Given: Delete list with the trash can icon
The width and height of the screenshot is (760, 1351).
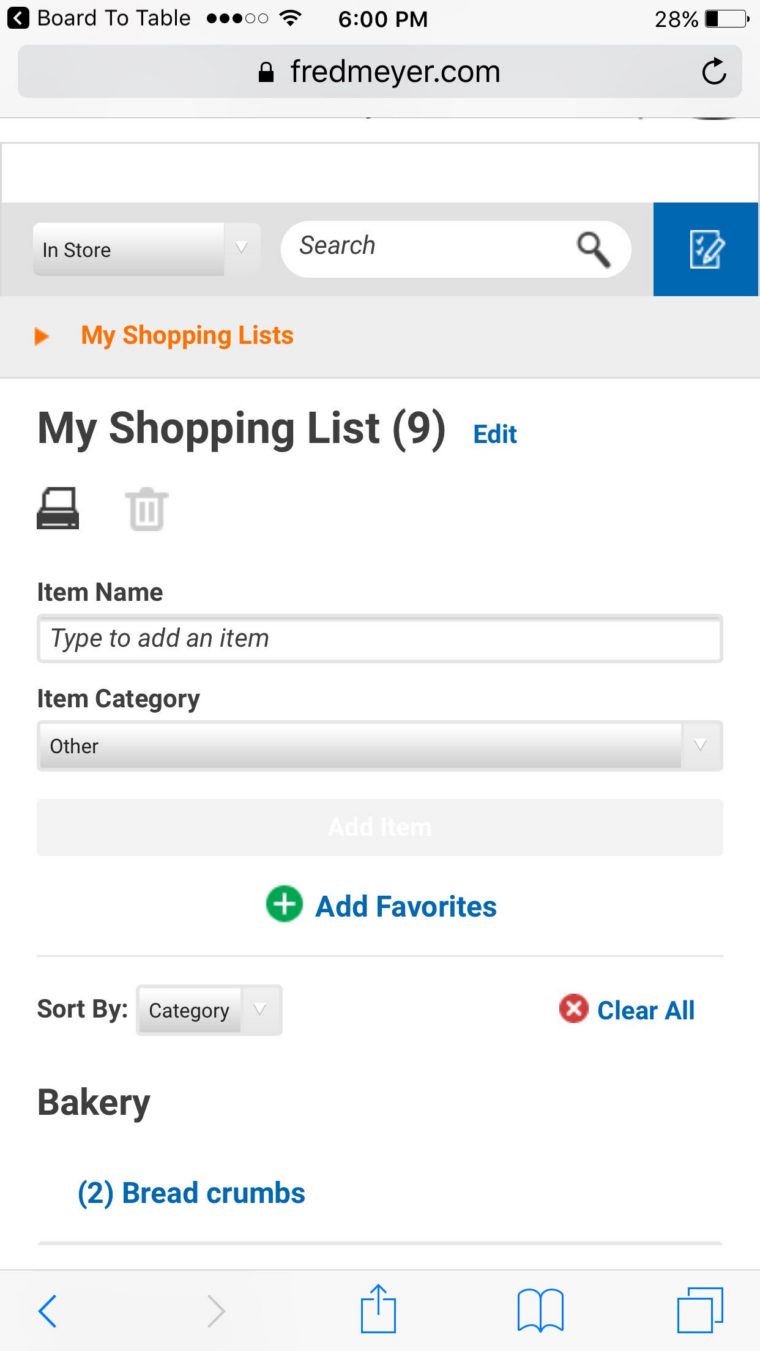Looking at the screenshot, I should (x=146, y=509).
